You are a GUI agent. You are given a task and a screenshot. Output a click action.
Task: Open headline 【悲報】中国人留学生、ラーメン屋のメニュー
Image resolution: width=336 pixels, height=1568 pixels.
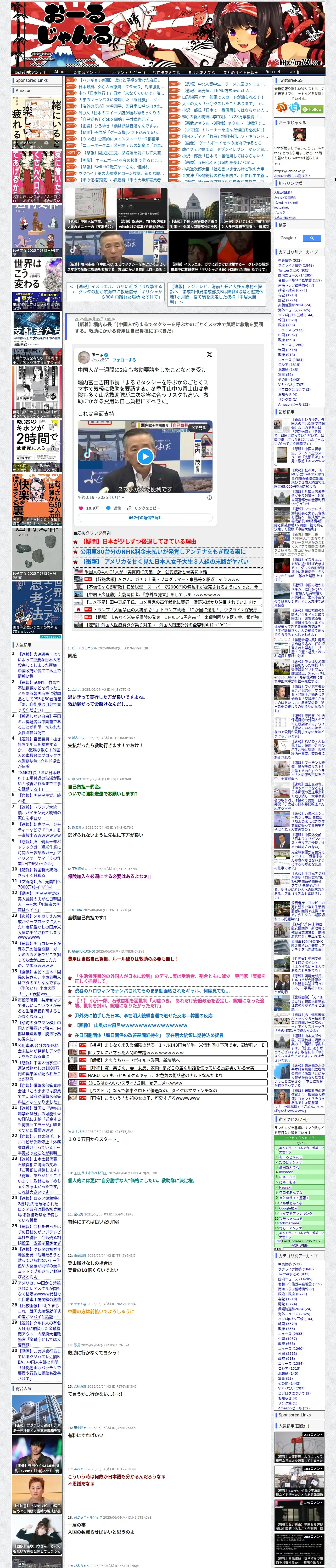[225, 84]
